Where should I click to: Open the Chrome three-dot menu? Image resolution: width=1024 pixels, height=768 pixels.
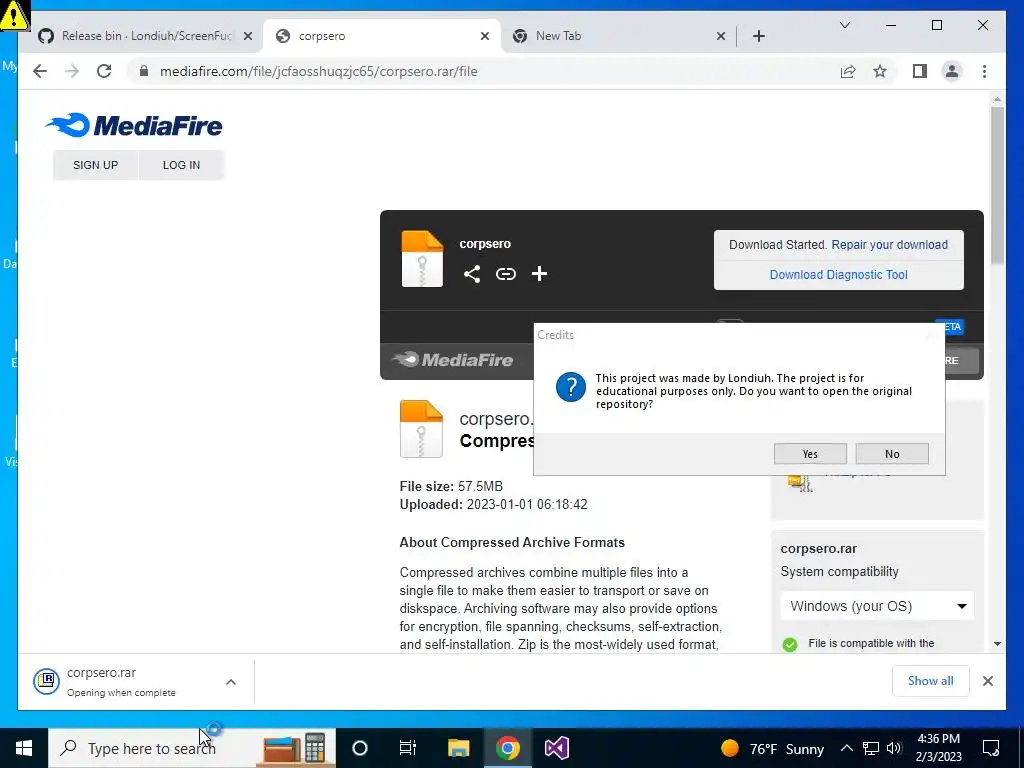click(984, 71)
